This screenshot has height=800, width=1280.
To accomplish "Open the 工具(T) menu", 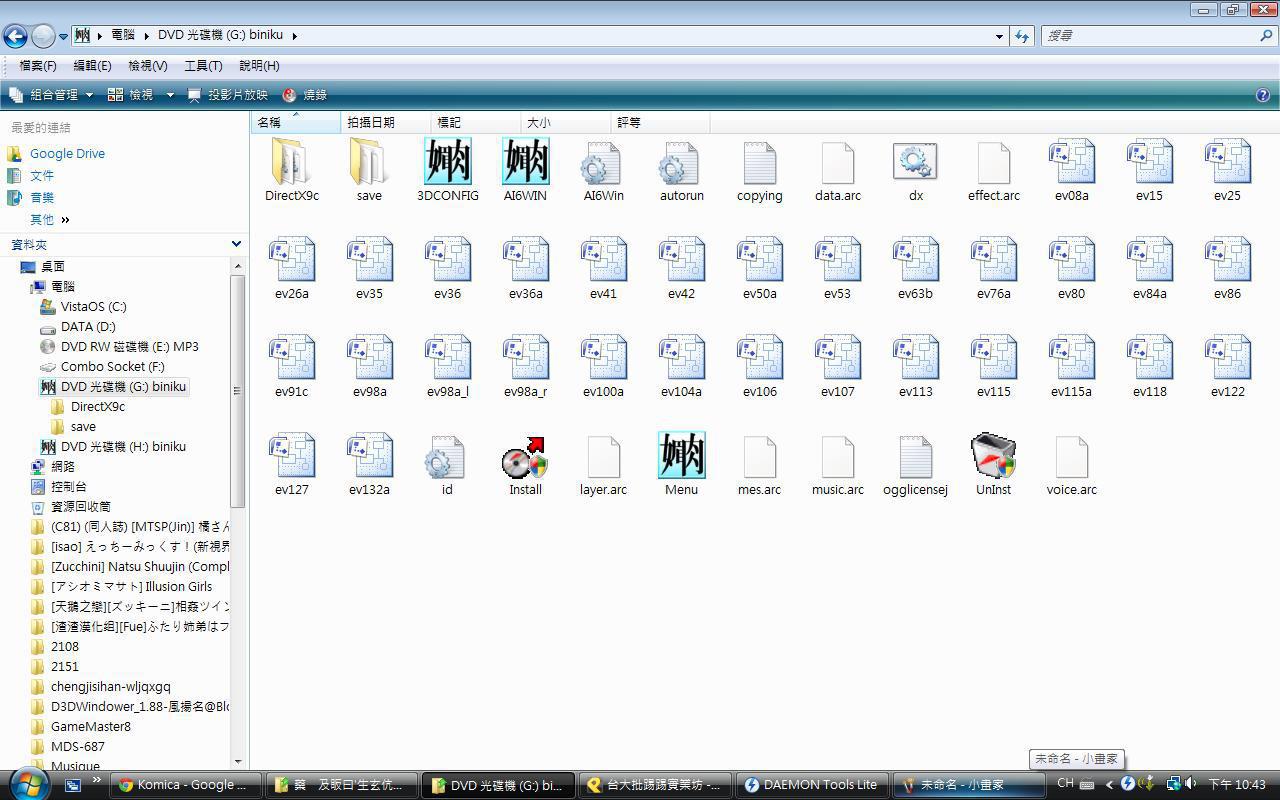I will point(203,65).
